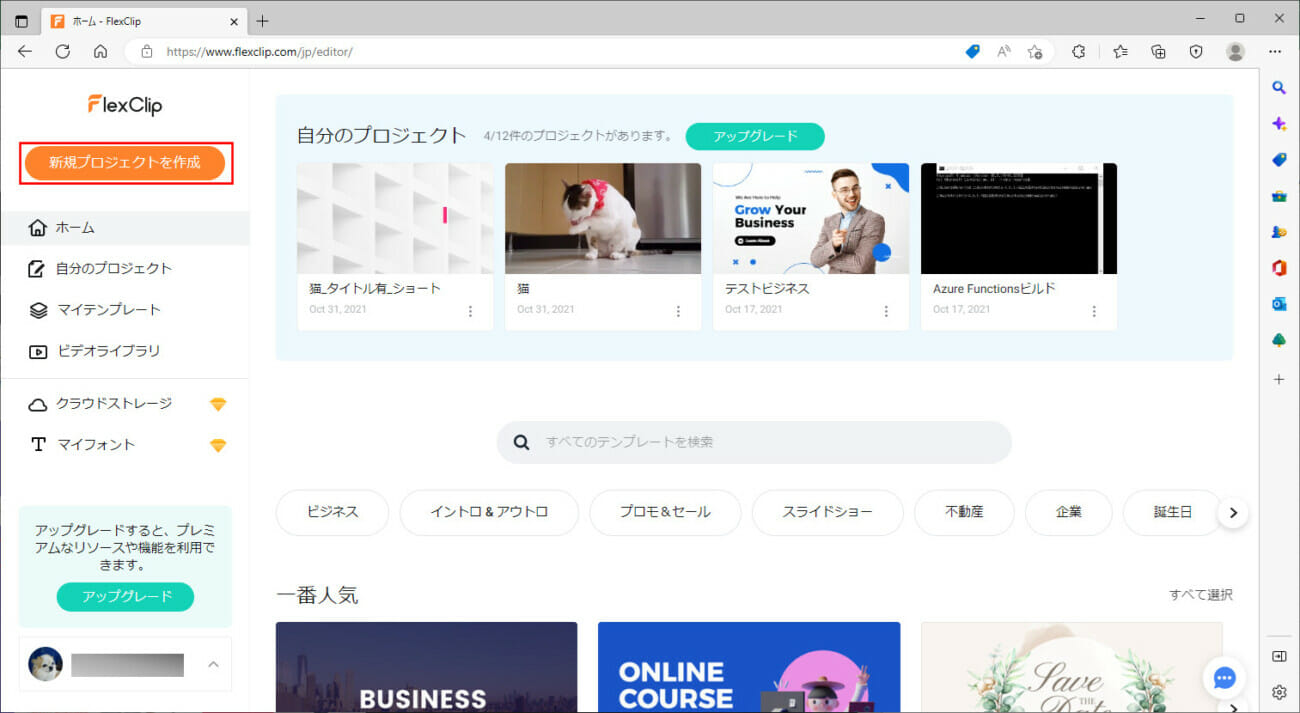
Task: Expand the user account chevron
Action: (213, 664)
